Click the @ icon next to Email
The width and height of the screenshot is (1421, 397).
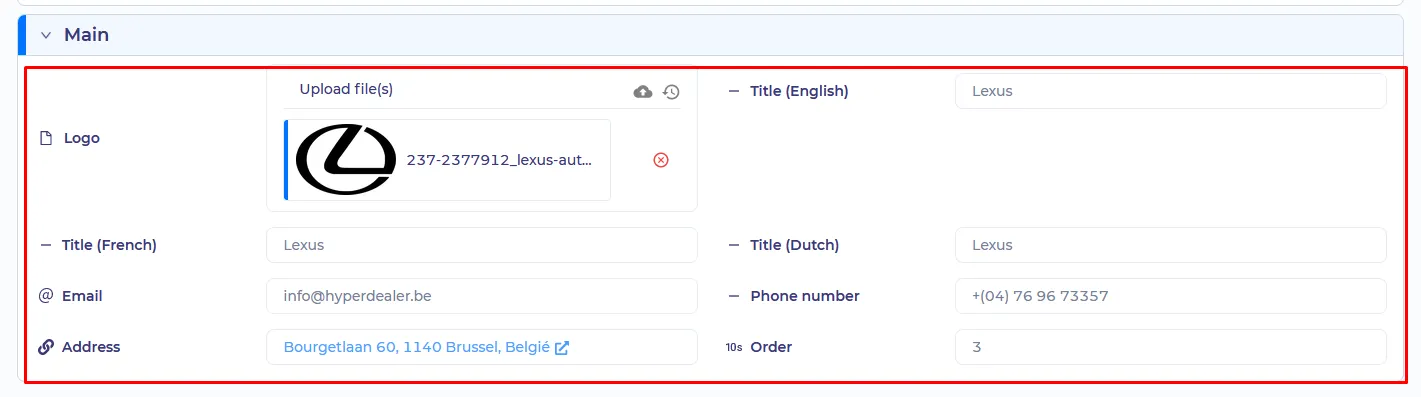pos(45,296)
